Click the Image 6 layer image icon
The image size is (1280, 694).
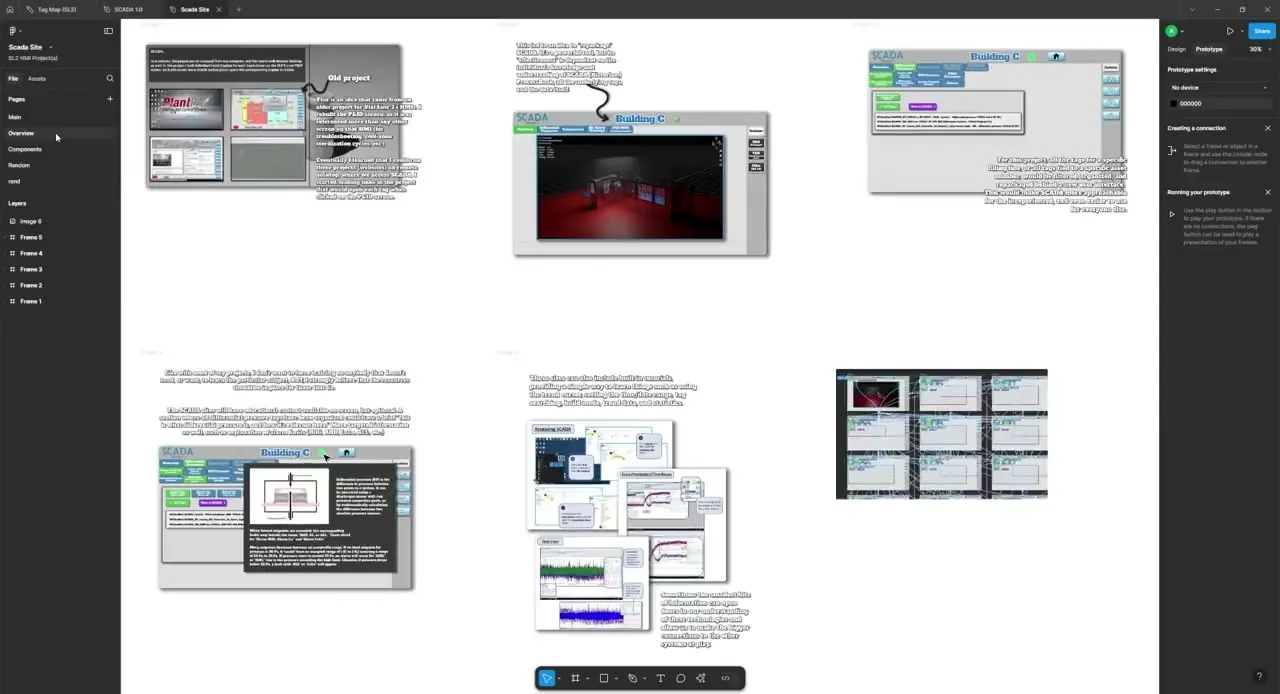(12, 221)
